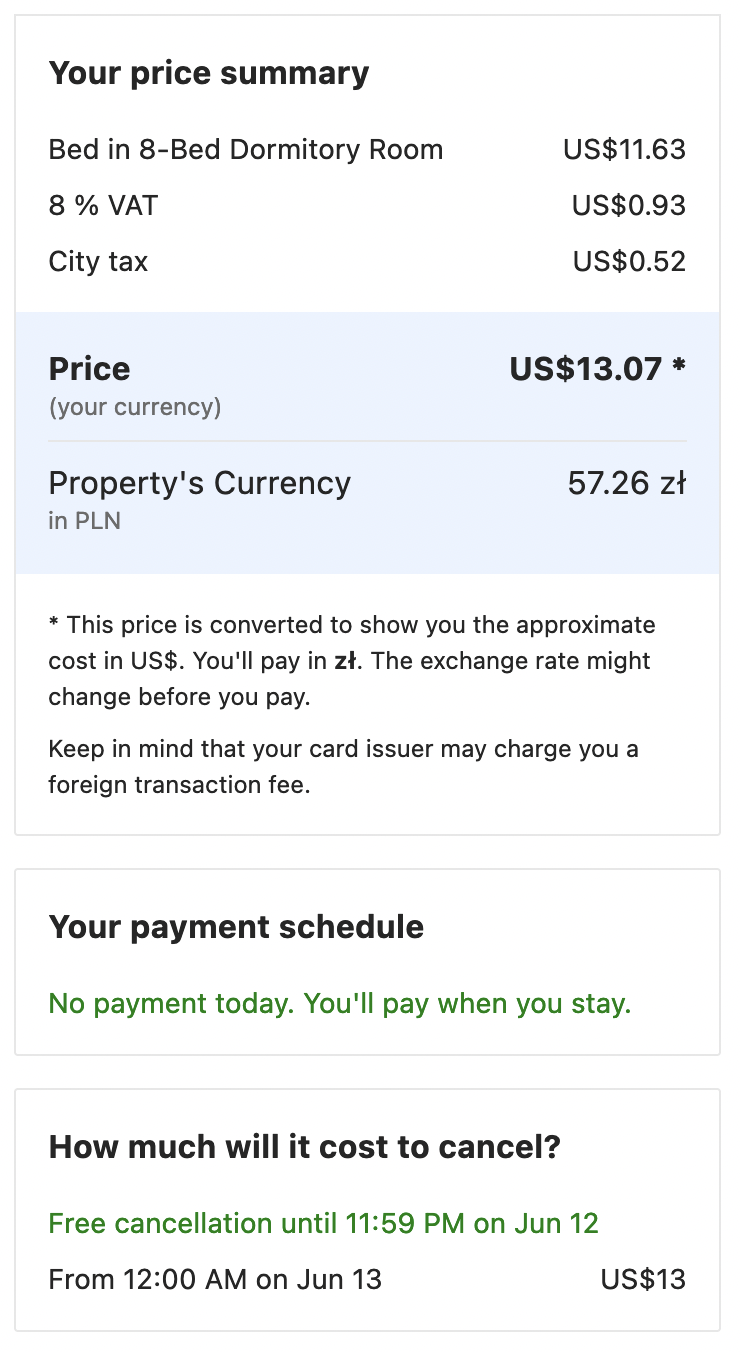This screenshot has height=1352, width=740.
Task: Click the US$11.63 room price
Action: (624, 150)
